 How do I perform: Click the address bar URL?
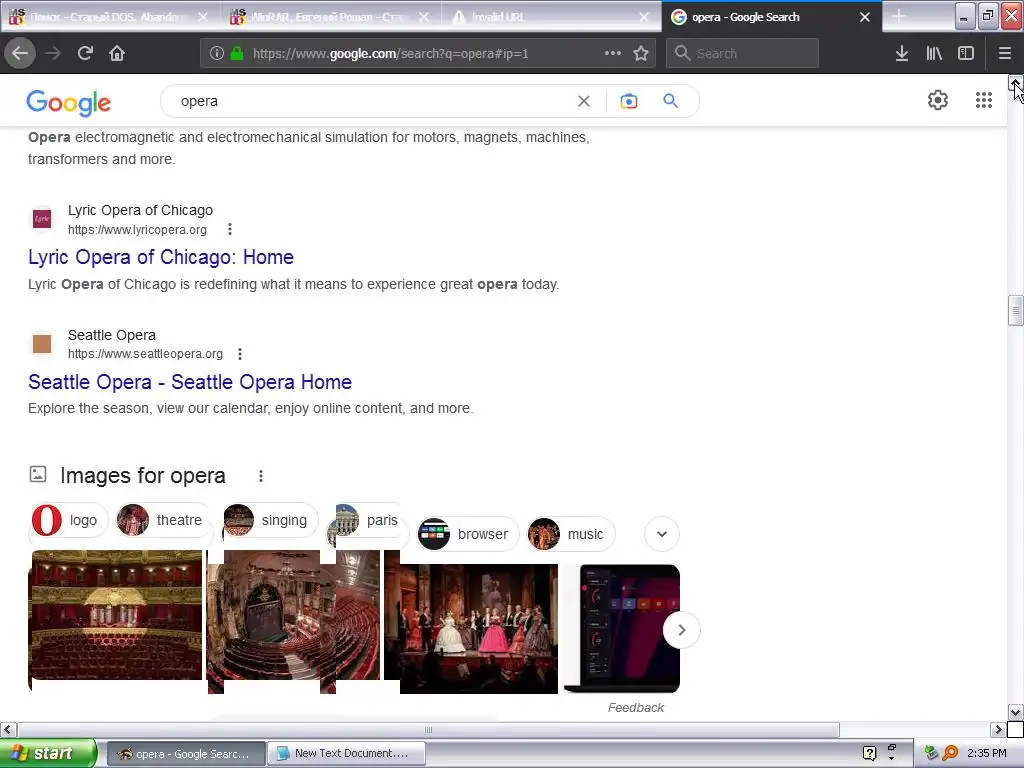tap(390, 54)
